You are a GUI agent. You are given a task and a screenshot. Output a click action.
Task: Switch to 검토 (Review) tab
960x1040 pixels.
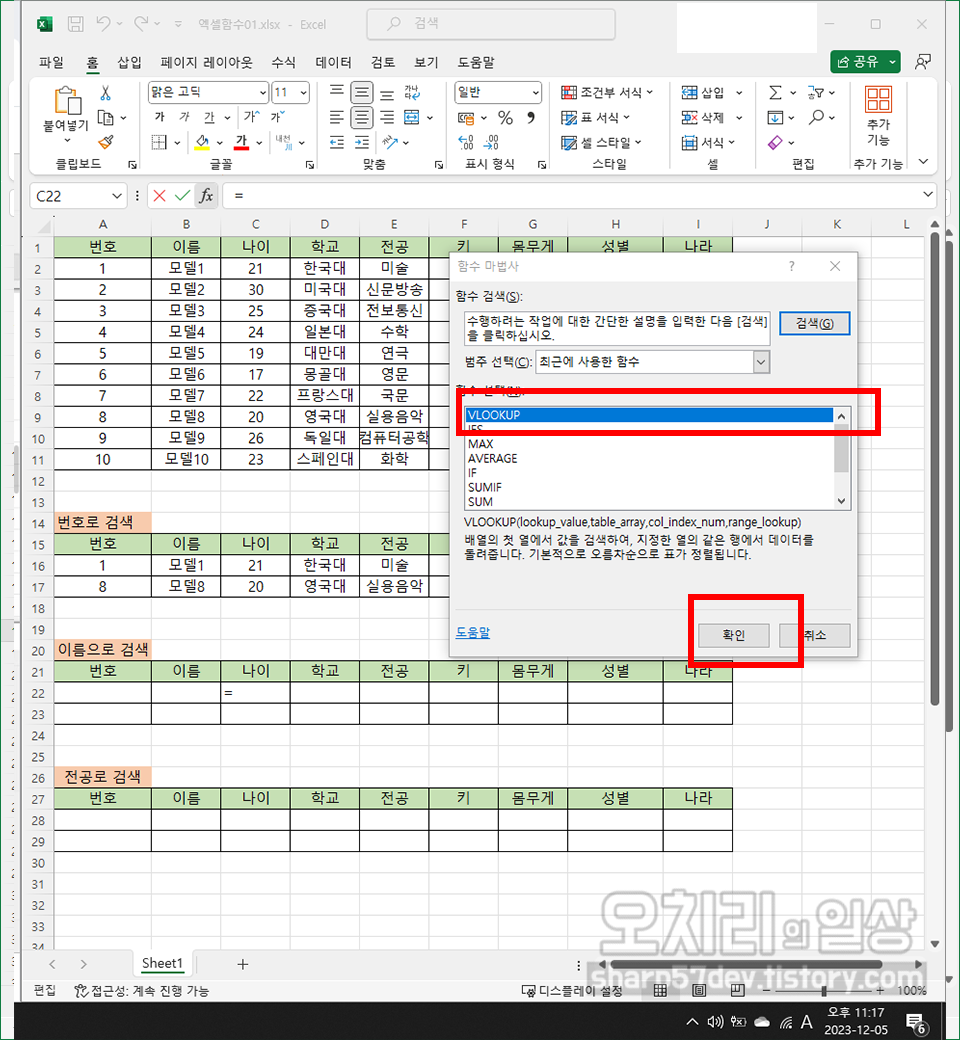pyautogui.click(x=383, y=62)
